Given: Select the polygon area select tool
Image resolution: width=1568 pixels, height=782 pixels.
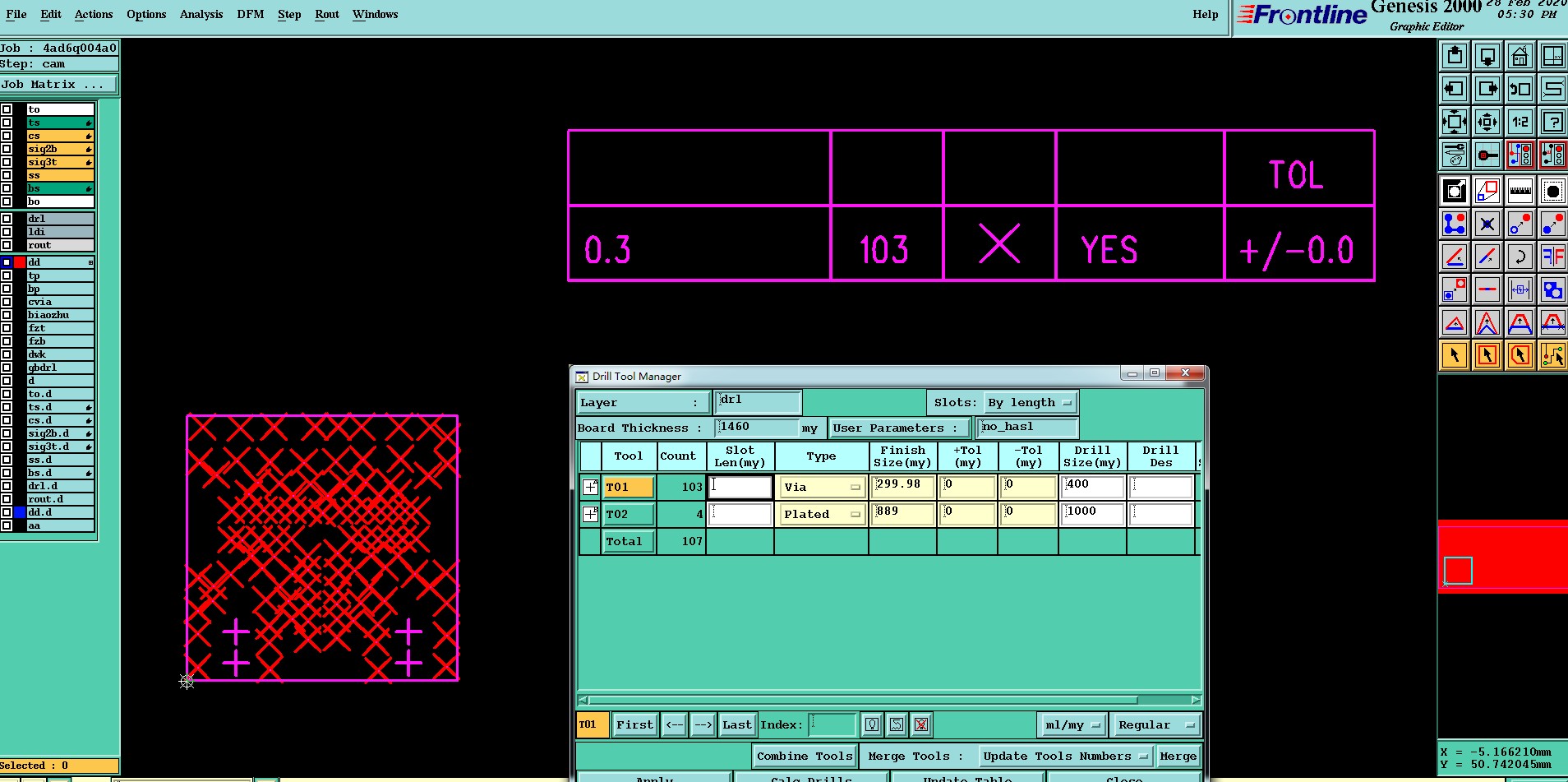Looking at the screenshot, I should click(1520, 355).
